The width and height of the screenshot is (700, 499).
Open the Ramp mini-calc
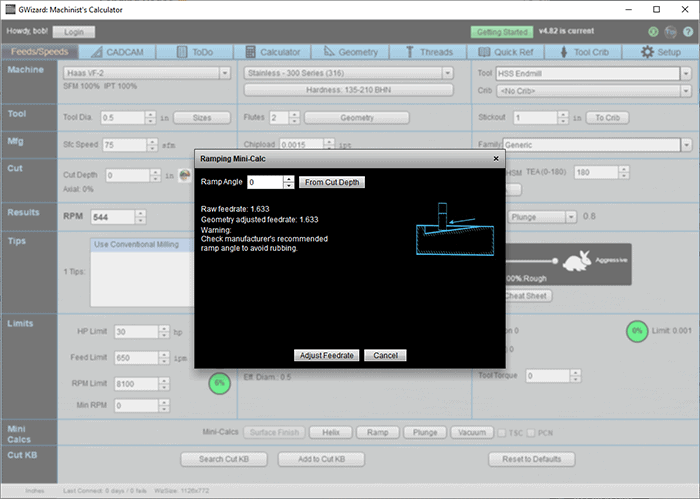pos(378,432)
